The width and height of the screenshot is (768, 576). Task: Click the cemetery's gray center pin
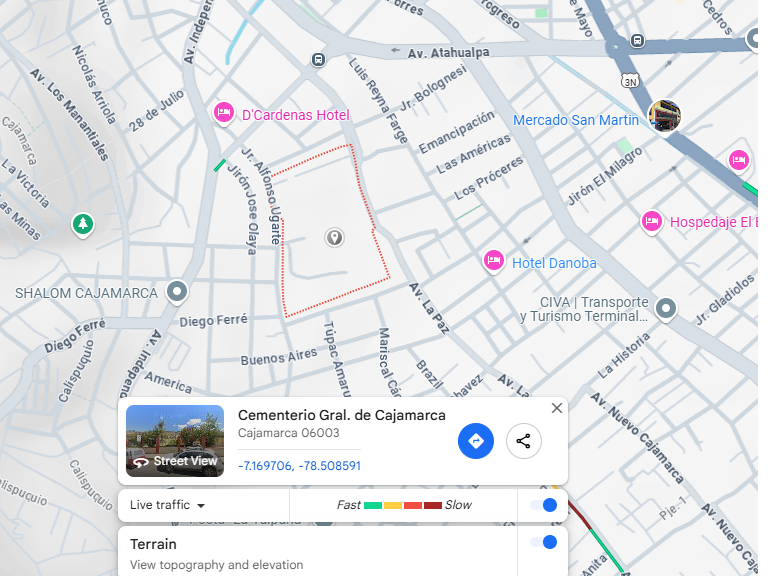coord(335,237)
